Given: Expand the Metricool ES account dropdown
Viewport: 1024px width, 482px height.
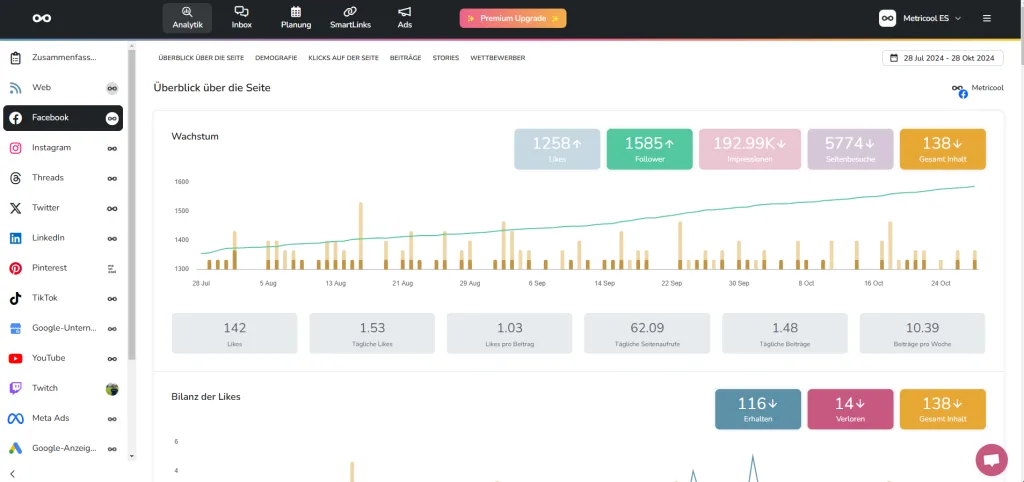Looking at the screenshot, I should click(x=920, y=18).
